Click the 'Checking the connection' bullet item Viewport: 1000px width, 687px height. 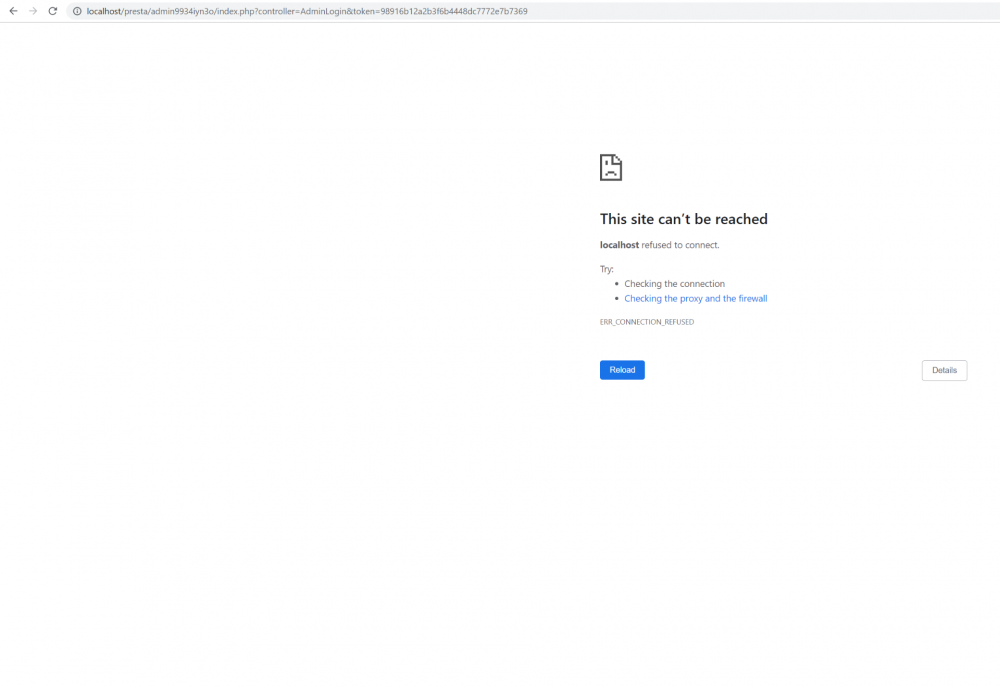coord(675,283)
